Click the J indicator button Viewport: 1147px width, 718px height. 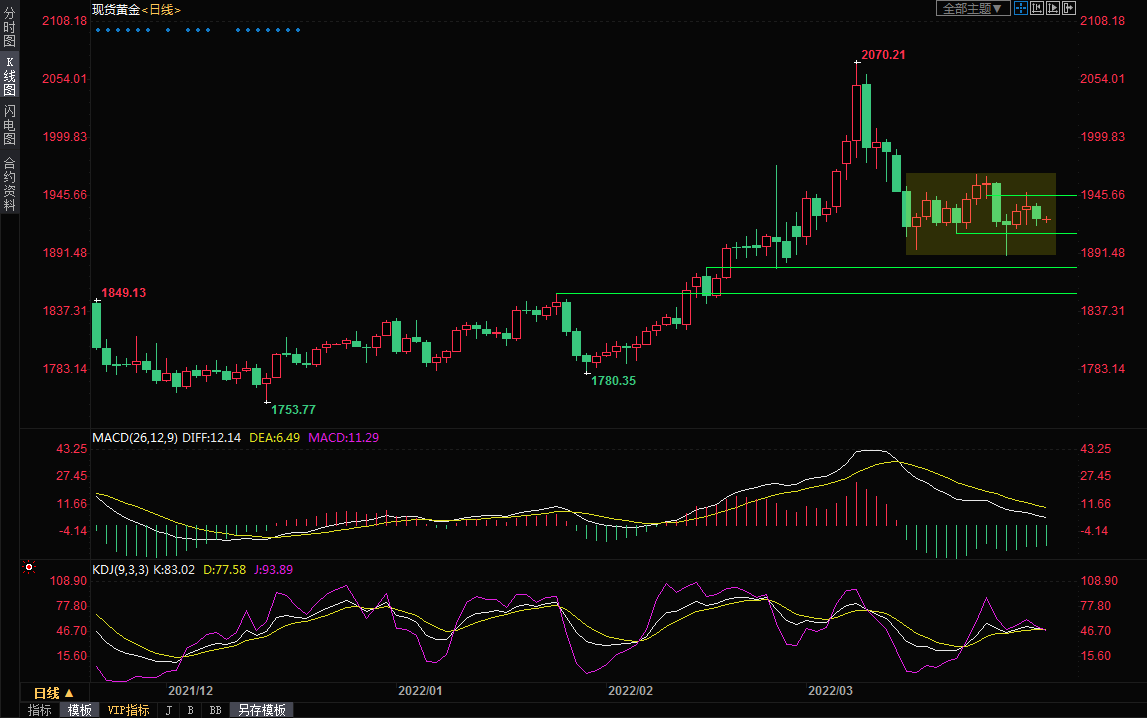point(168,710)
